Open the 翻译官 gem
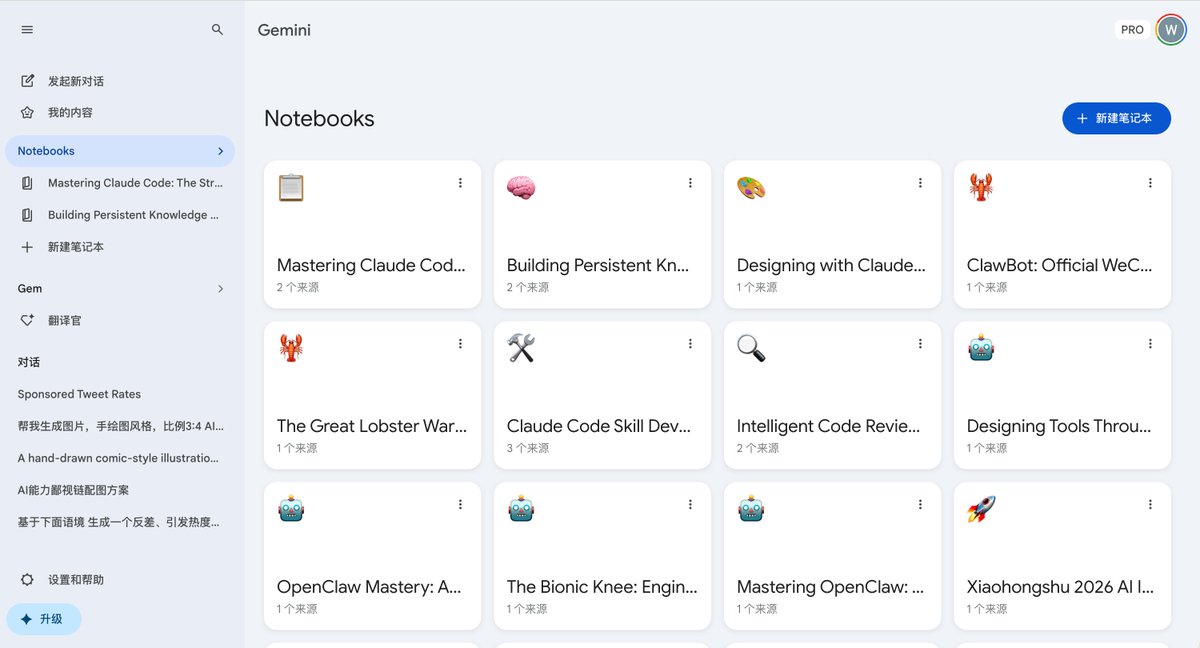The image size is (1200, 648). click(x=65, y=321)
